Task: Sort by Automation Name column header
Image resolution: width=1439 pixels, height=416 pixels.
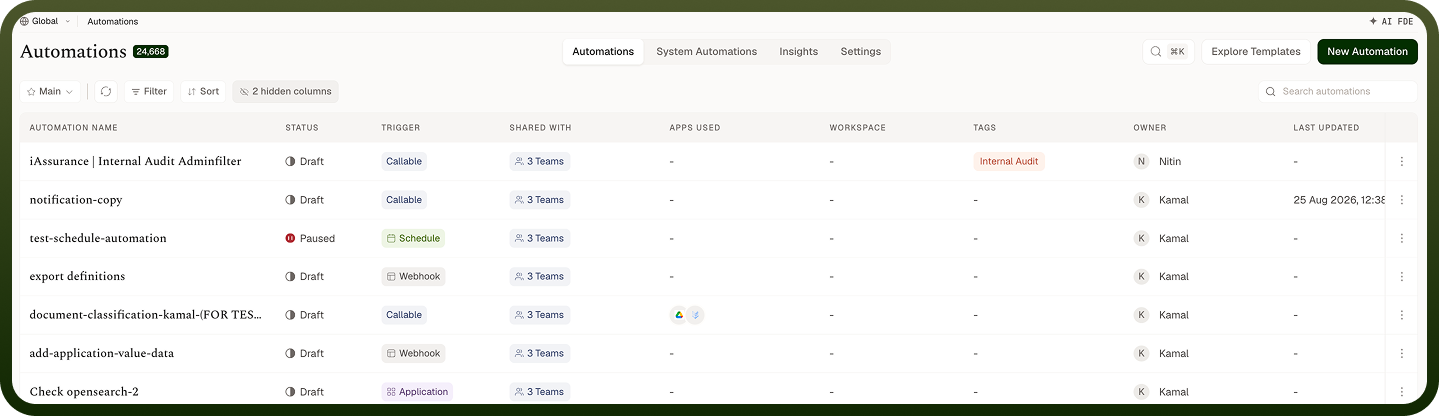Action: pyautogui.click(x=73, y=128)
